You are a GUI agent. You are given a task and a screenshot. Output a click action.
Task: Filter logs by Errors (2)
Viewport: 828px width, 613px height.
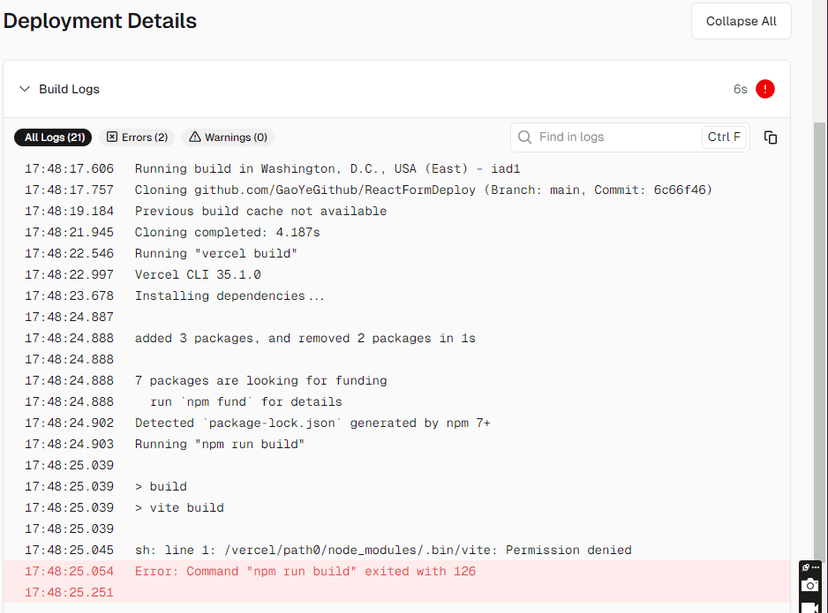click(137, 137)
